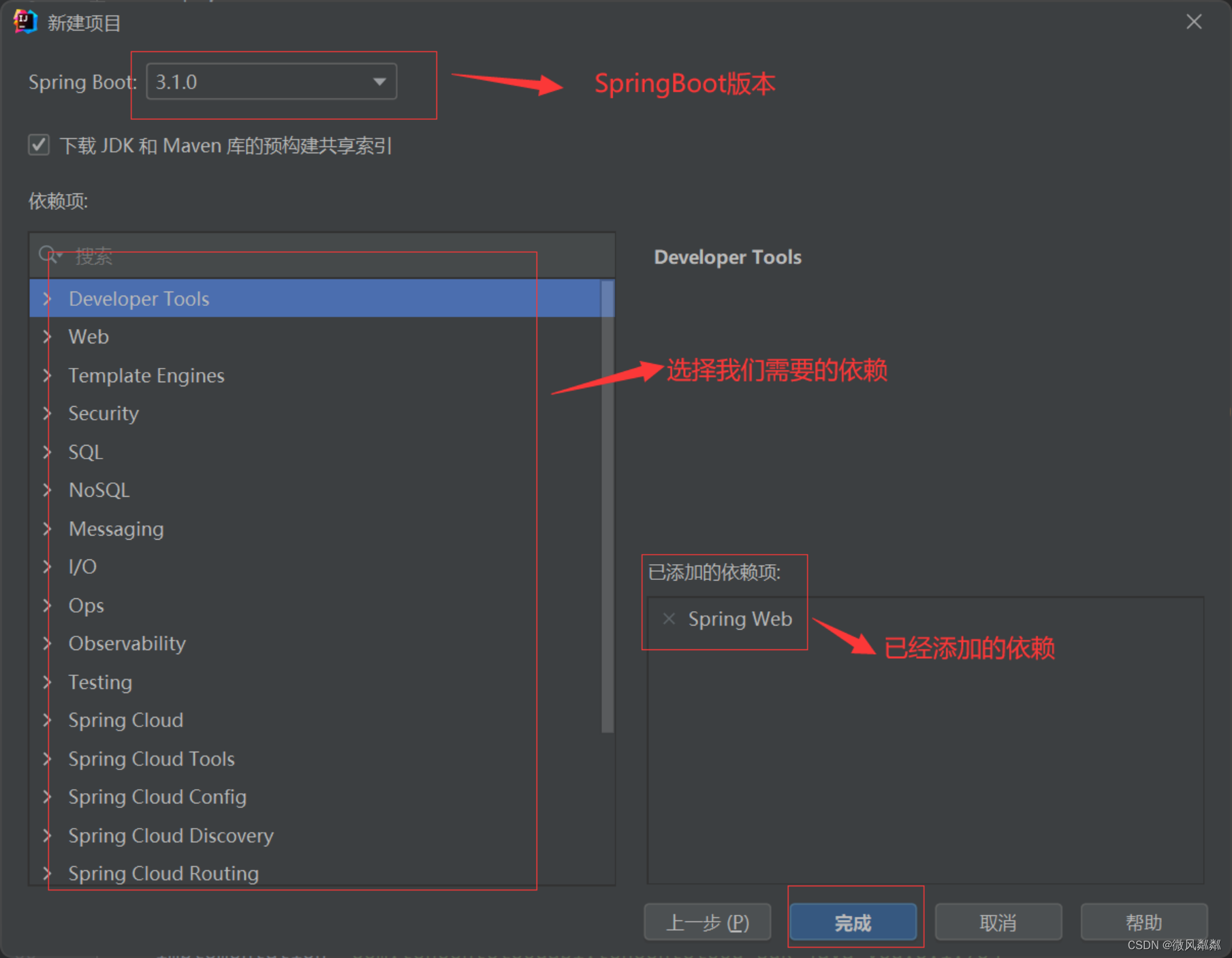
Task: Select the Web category label
Action: point(89,337)
